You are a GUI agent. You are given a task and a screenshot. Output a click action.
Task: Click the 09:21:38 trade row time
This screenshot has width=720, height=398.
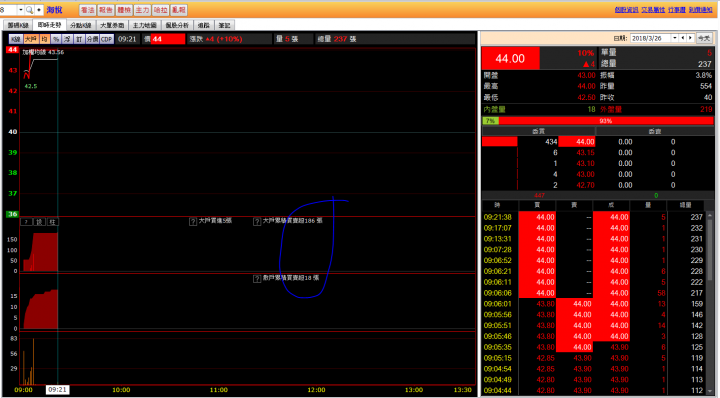point(497,217)
